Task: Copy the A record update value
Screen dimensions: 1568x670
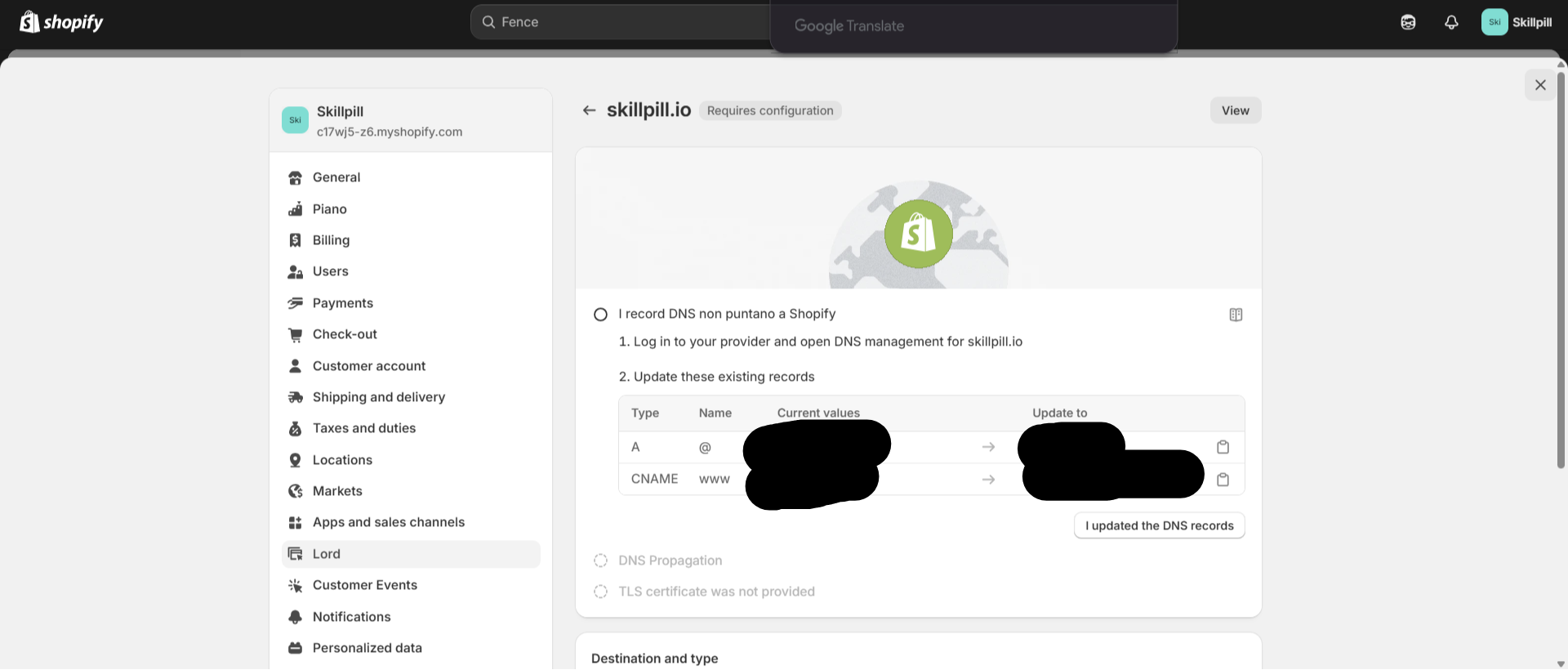Action: 1223,447
